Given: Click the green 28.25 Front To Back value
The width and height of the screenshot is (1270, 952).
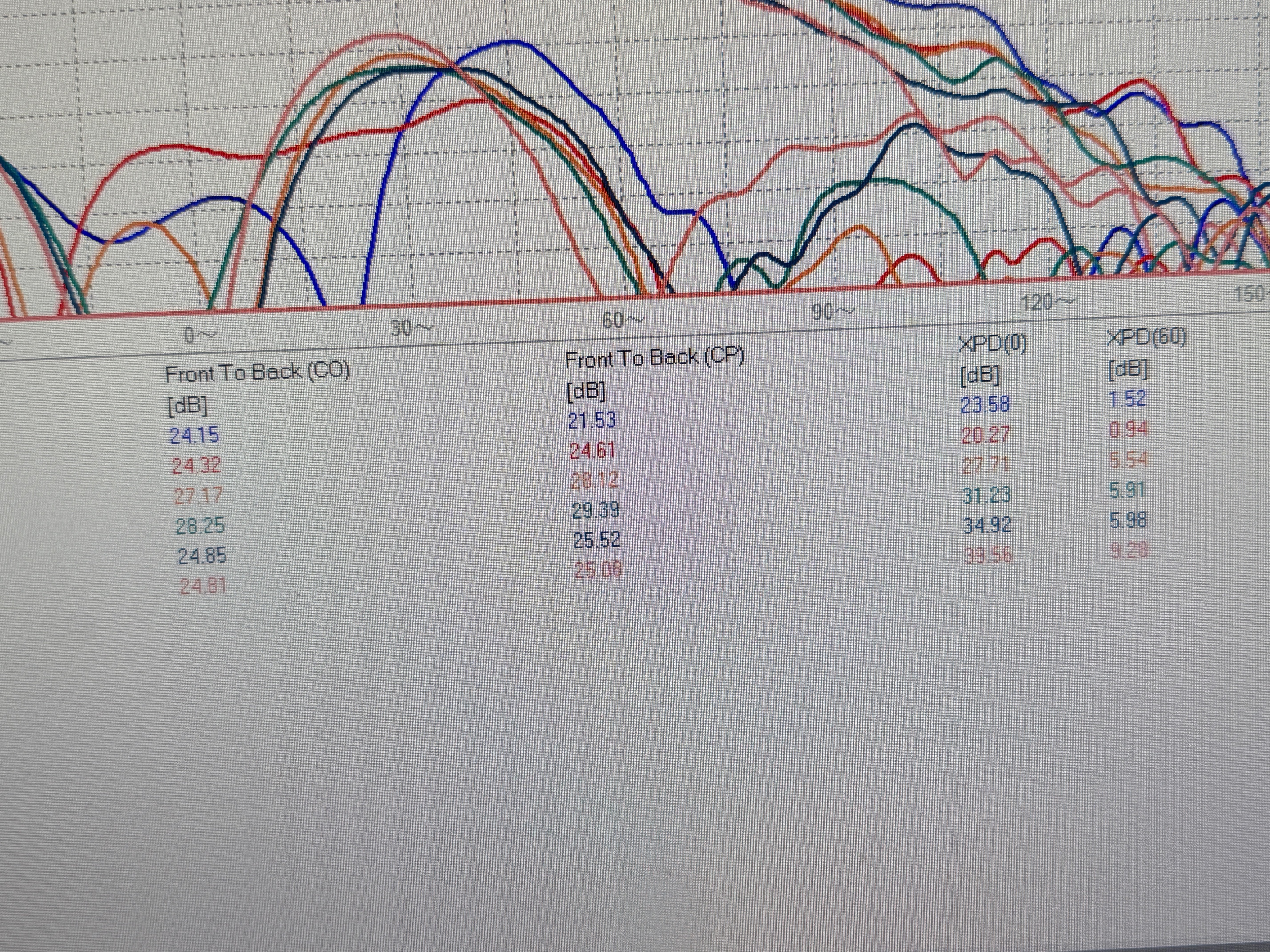Looking at the screenshot, I should [201, 526].
